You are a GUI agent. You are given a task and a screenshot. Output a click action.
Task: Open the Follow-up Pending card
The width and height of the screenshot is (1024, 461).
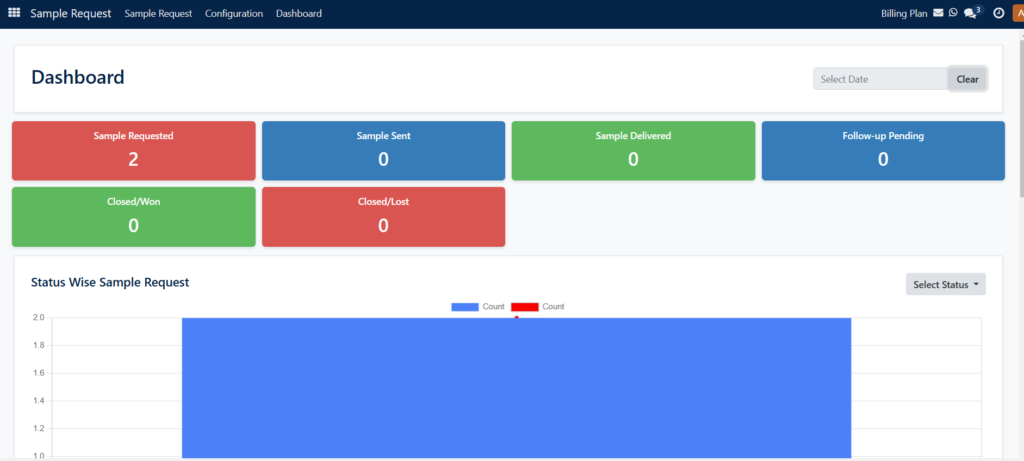883,151
